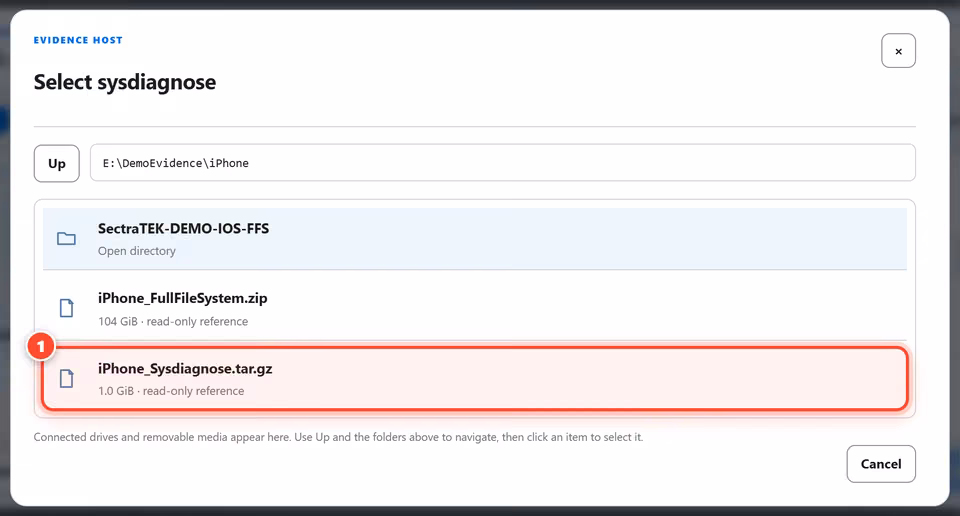Select the iPhone_FullFileSystem.zip file icon
The height and width of the screenshot is (516, 960).
tap(66, 308)
